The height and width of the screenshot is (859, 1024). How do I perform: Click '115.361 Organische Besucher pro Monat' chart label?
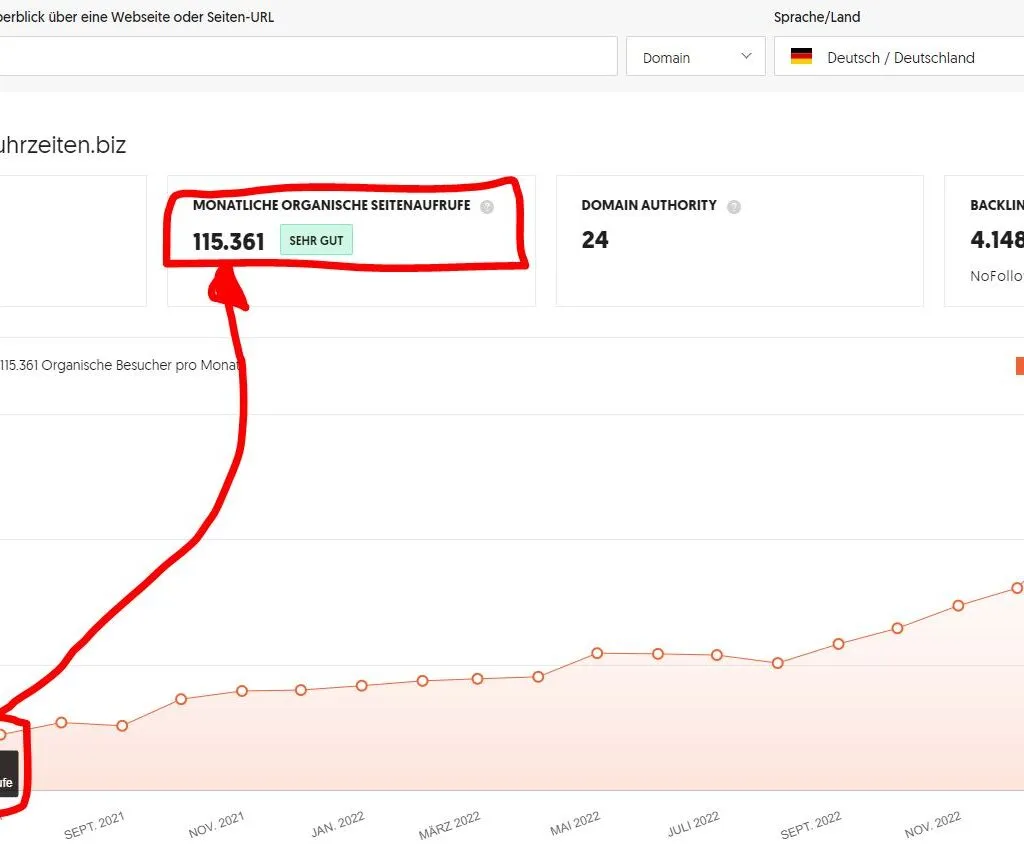point(120,365)
